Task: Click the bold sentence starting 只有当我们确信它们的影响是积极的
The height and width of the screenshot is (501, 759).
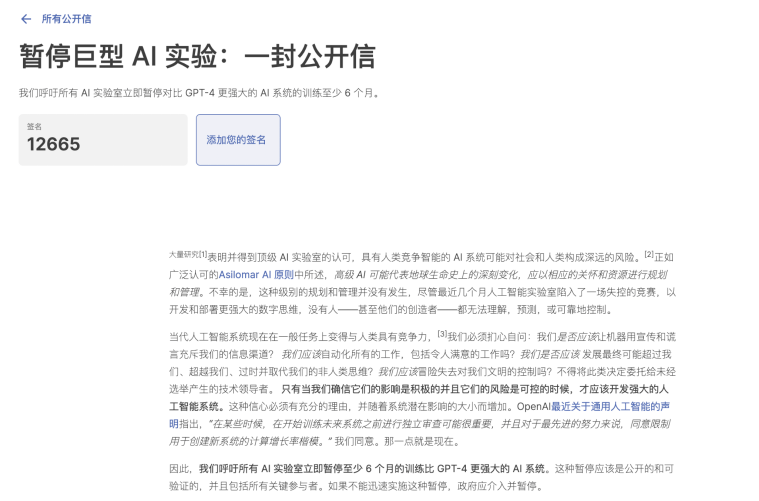Action: 474,389
